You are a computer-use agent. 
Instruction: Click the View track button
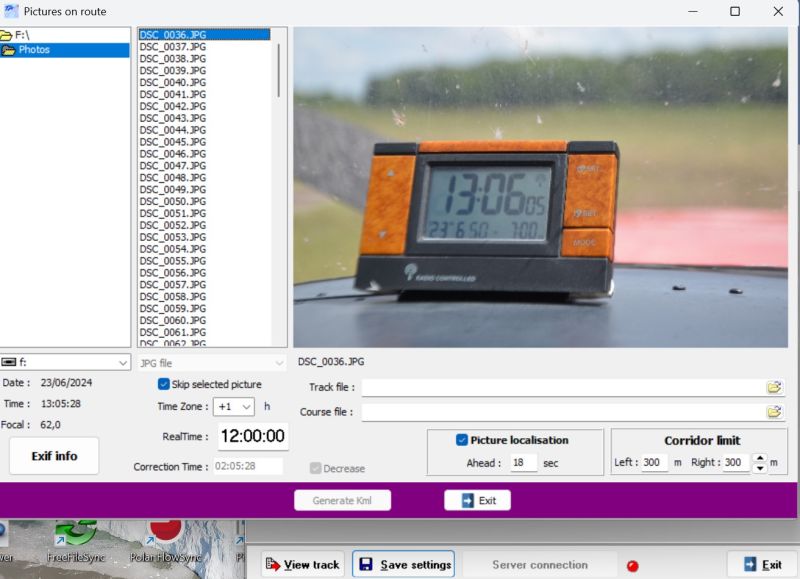302,564
